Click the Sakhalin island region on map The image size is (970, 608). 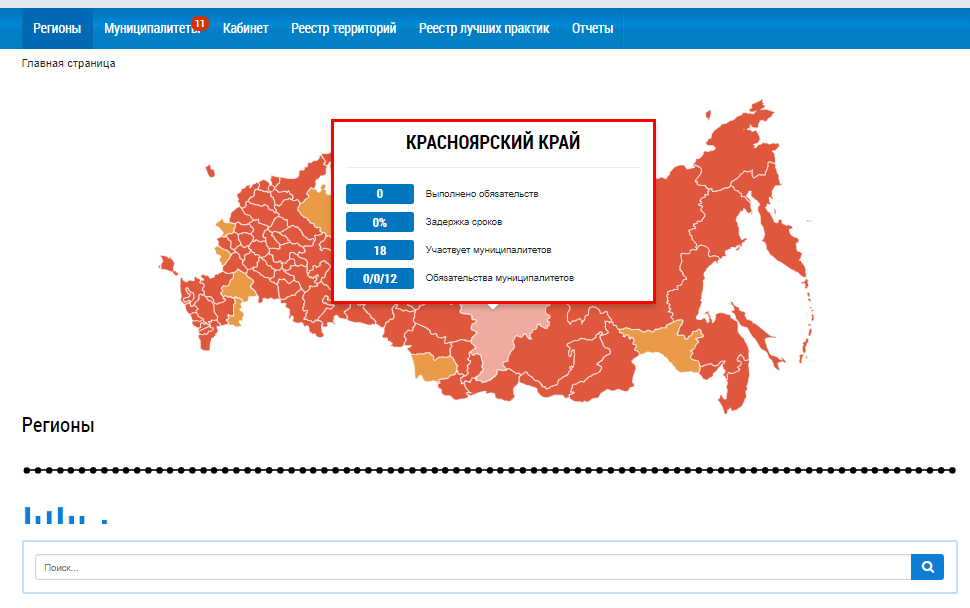pos(758,334)
